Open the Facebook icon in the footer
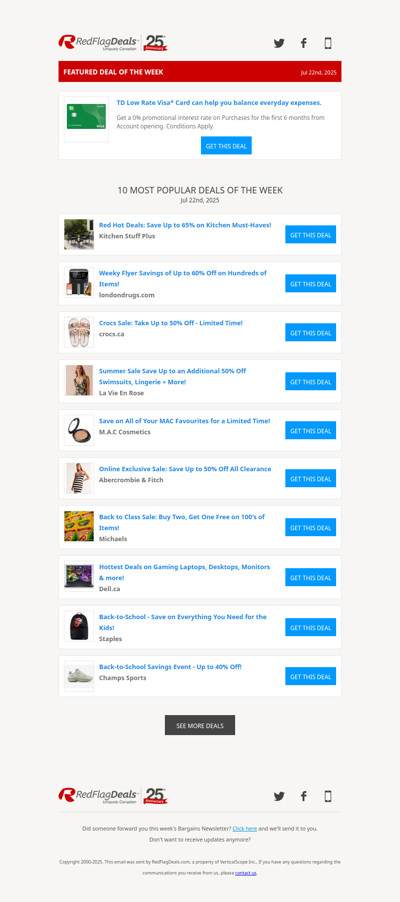Viewport: 400px width, 902px height. (303, 796)
